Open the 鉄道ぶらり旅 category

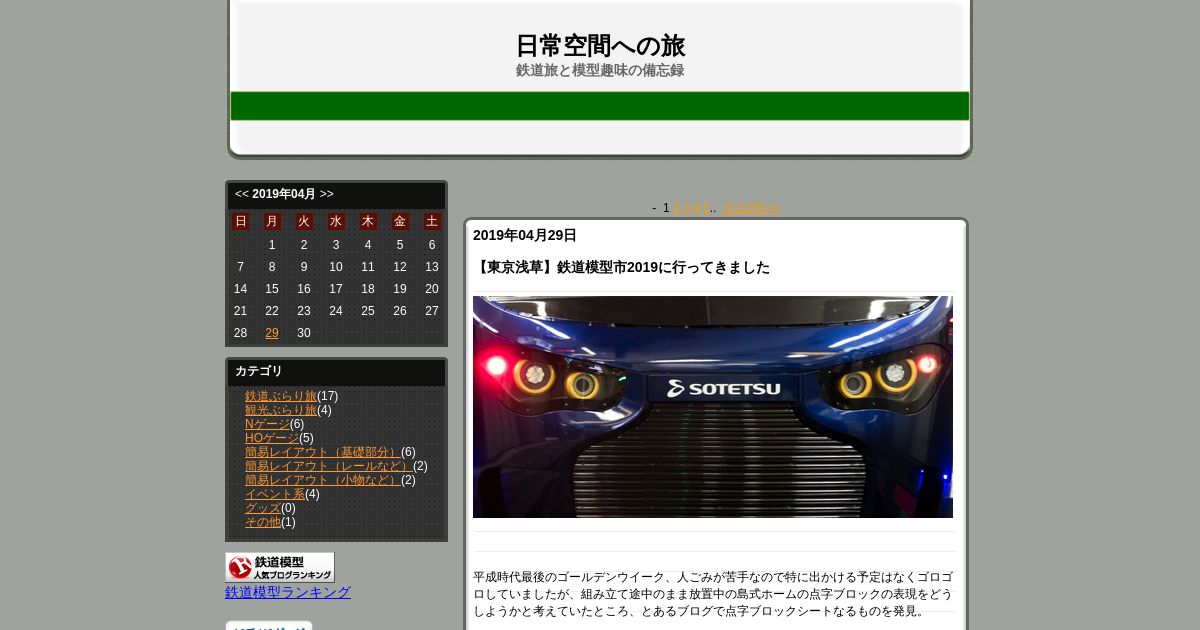click(281, 396)
